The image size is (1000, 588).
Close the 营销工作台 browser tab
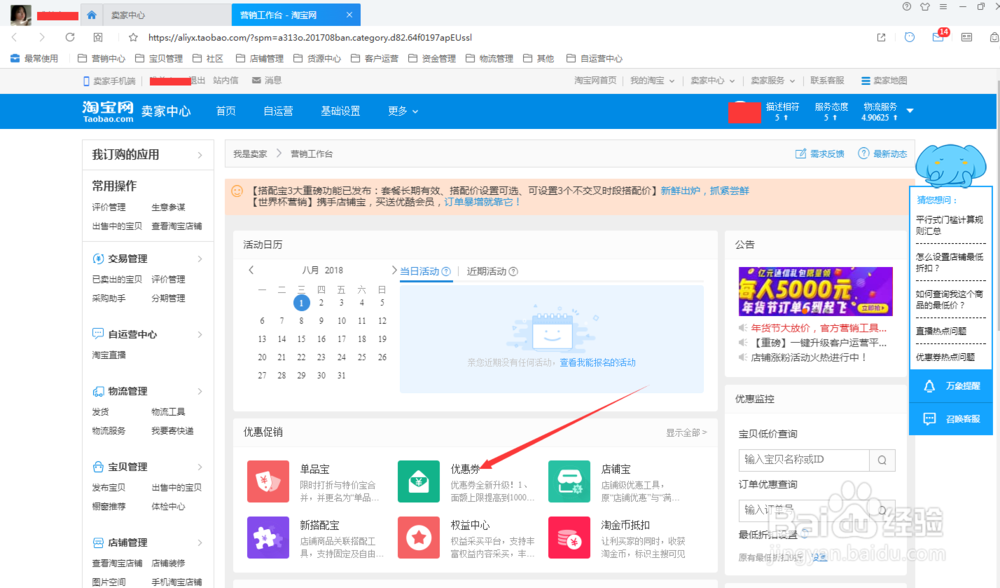(x=349, y=15)
